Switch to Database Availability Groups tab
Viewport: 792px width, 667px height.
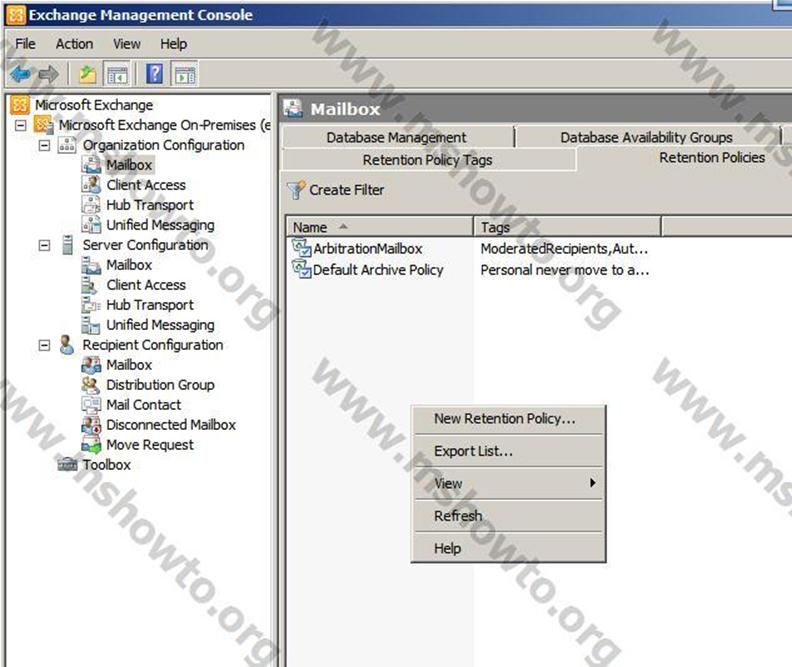[647, 137]
